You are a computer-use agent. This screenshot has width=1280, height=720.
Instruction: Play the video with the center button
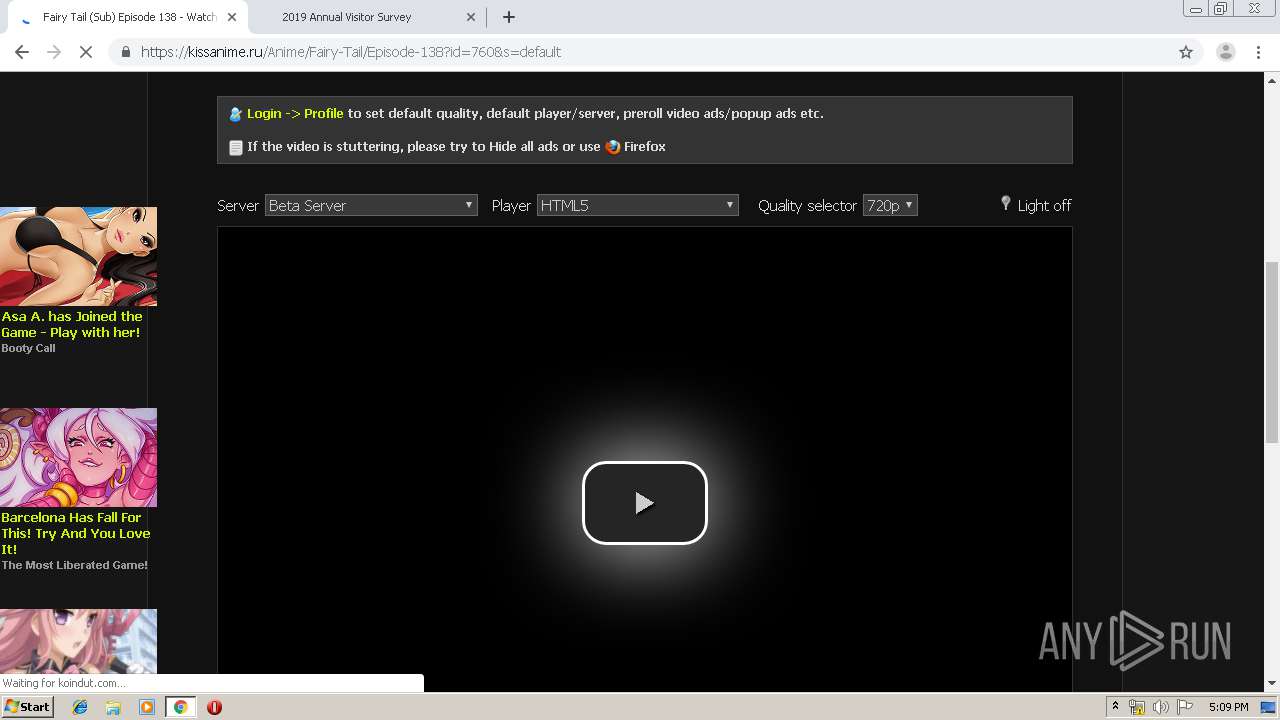point(645,503)
